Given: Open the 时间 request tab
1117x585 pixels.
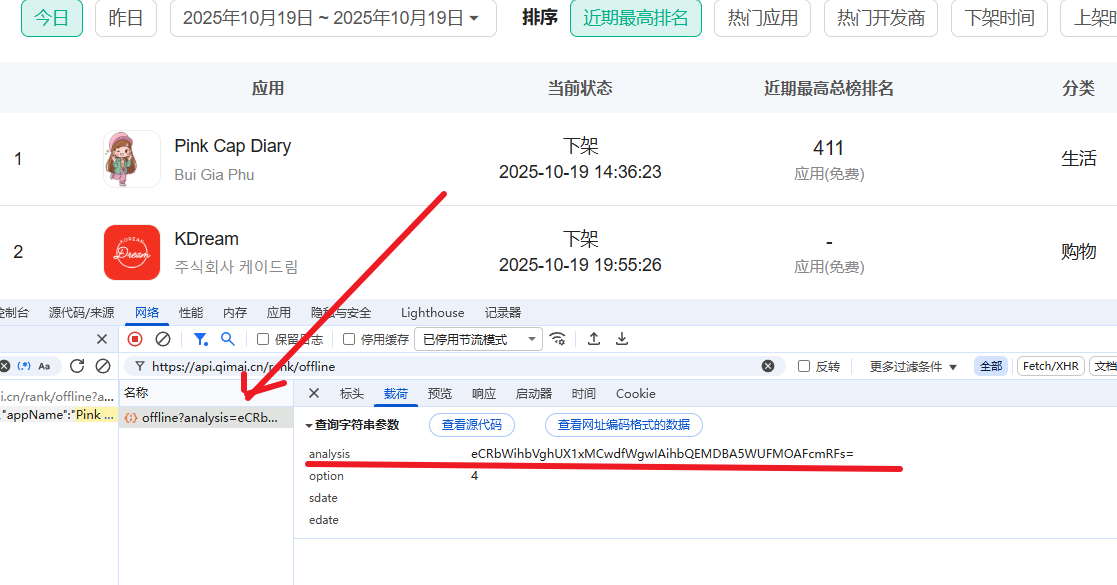Looking at the screenshot, I should coord(583,393).
